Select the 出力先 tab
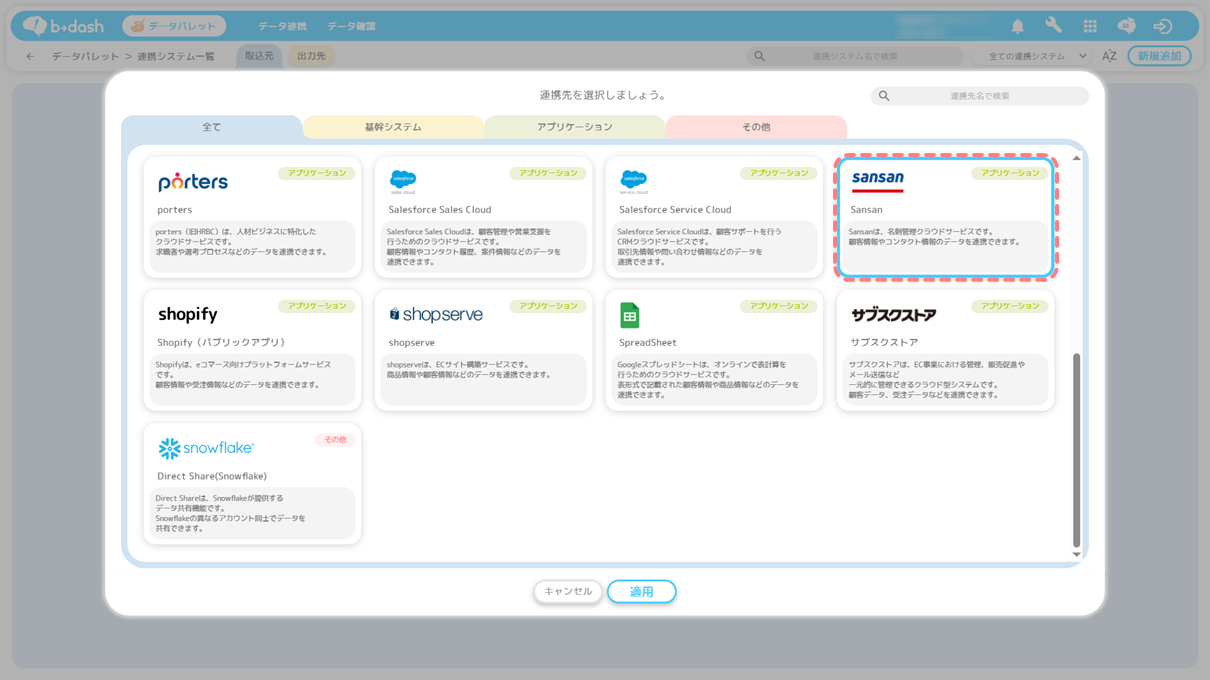1210x680 pixels. tap(311, 56)
